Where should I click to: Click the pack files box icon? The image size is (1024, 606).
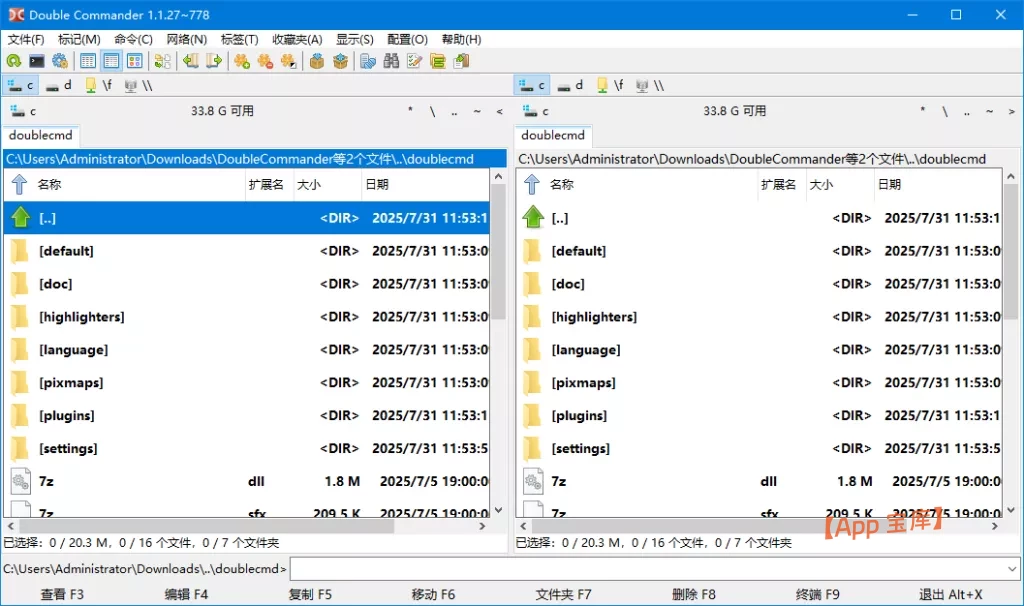click(x=318, y=61)
